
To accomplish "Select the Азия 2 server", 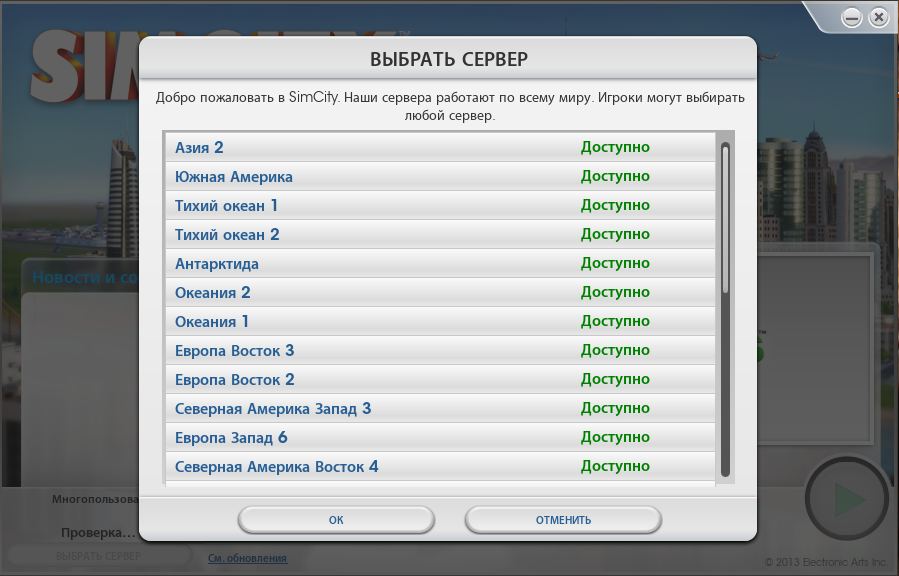I will [440, 147].
